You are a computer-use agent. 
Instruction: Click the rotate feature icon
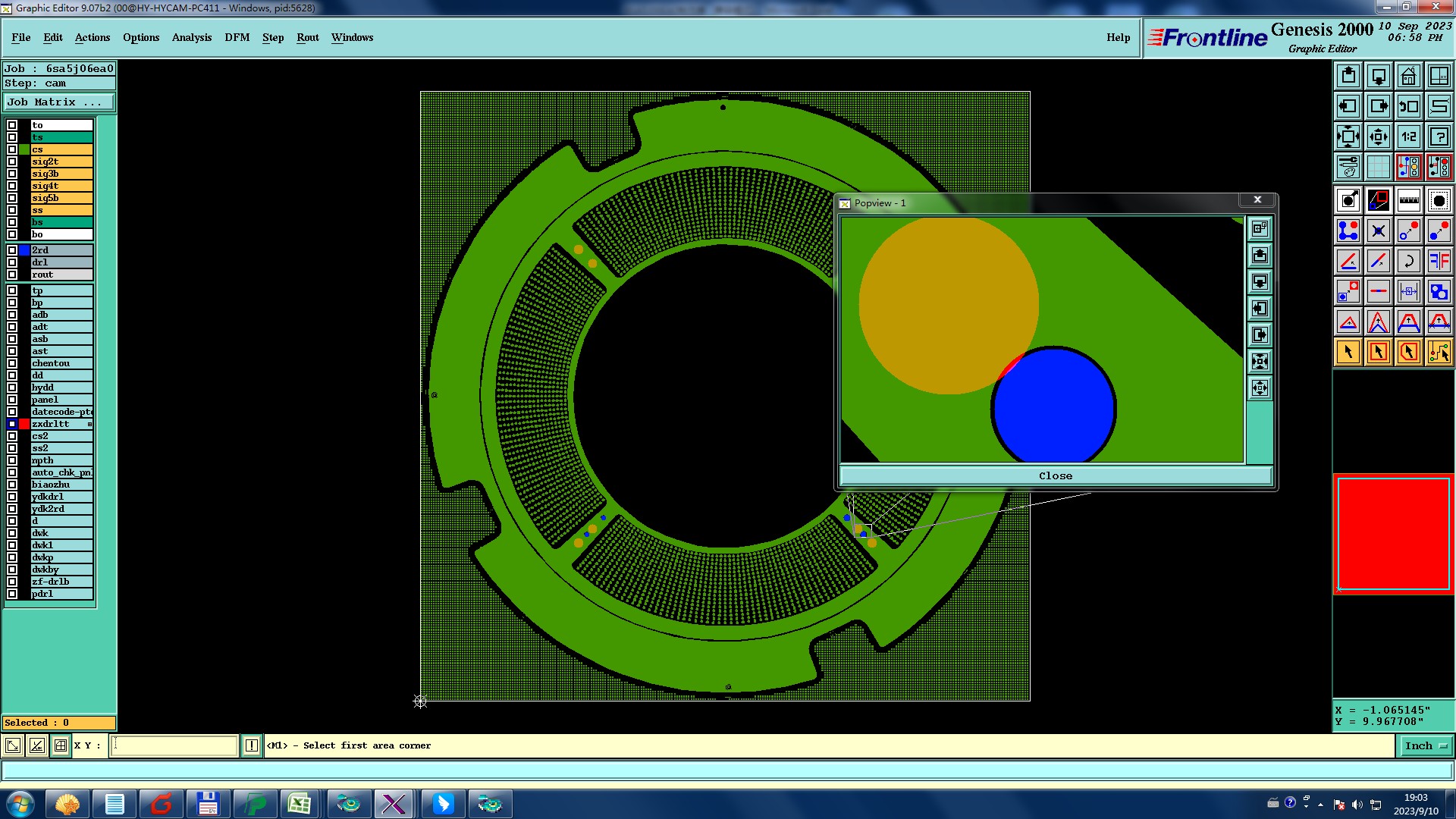pyautogui.click(x=1408, y=261)
